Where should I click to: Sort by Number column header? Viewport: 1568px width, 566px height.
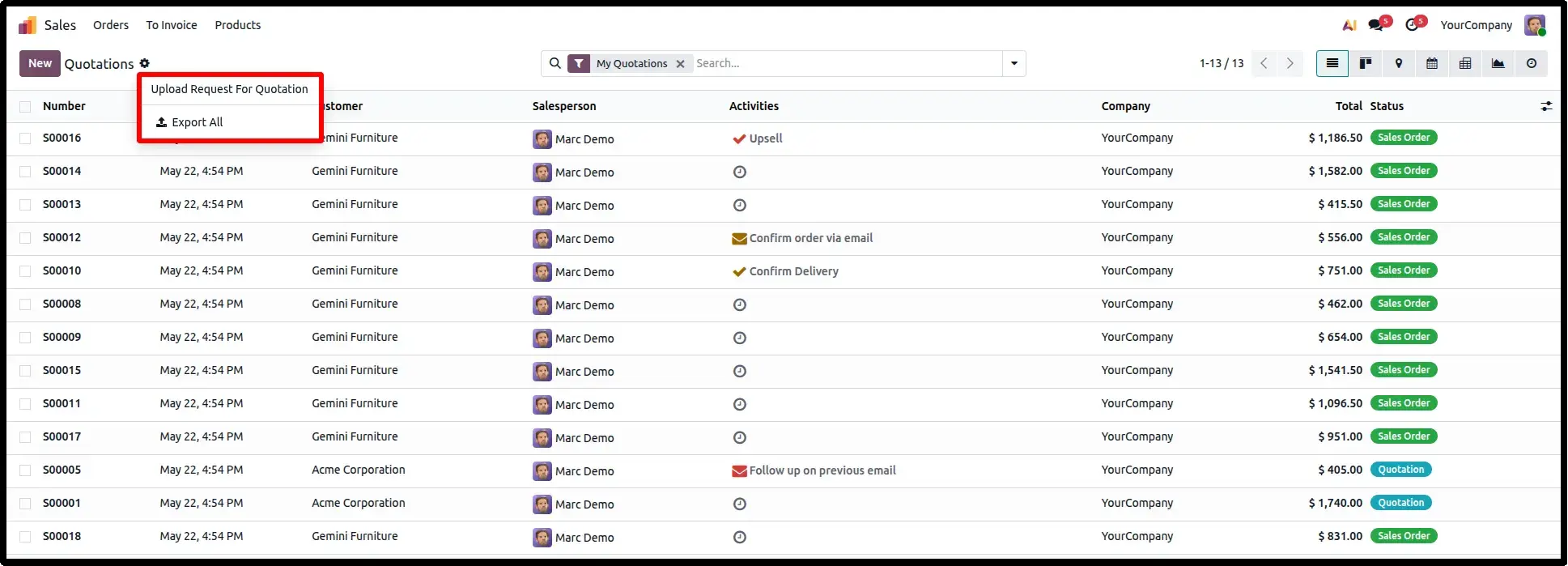tap(64, 106)
